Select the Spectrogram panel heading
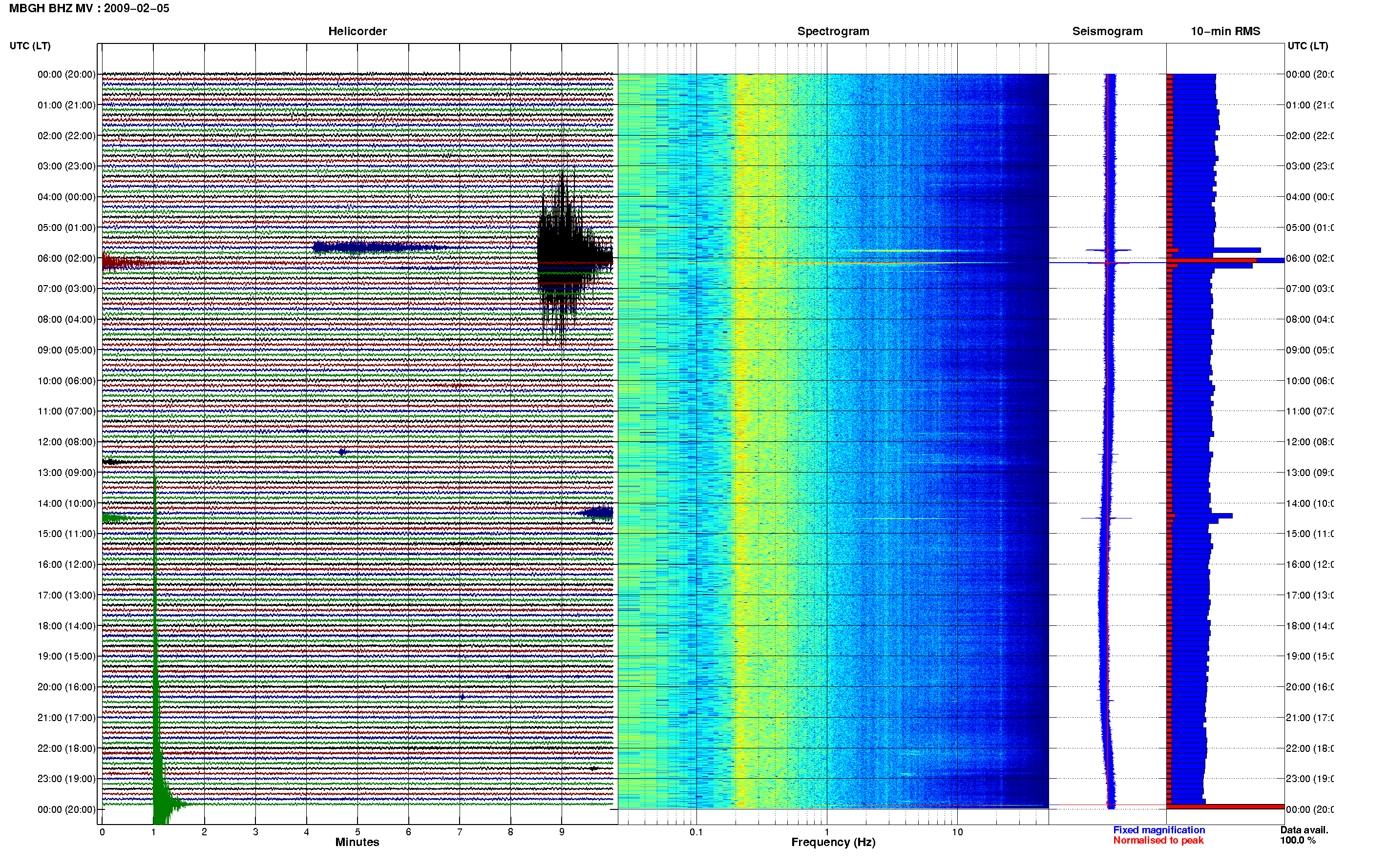This screenshot has height=868, width=1389. point(833,31)
